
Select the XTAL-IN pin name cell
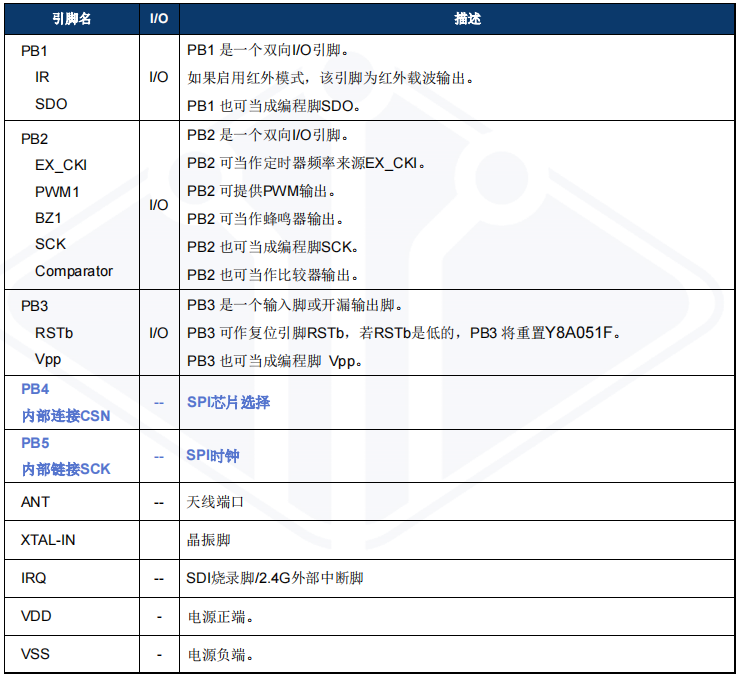click(48, 540)
